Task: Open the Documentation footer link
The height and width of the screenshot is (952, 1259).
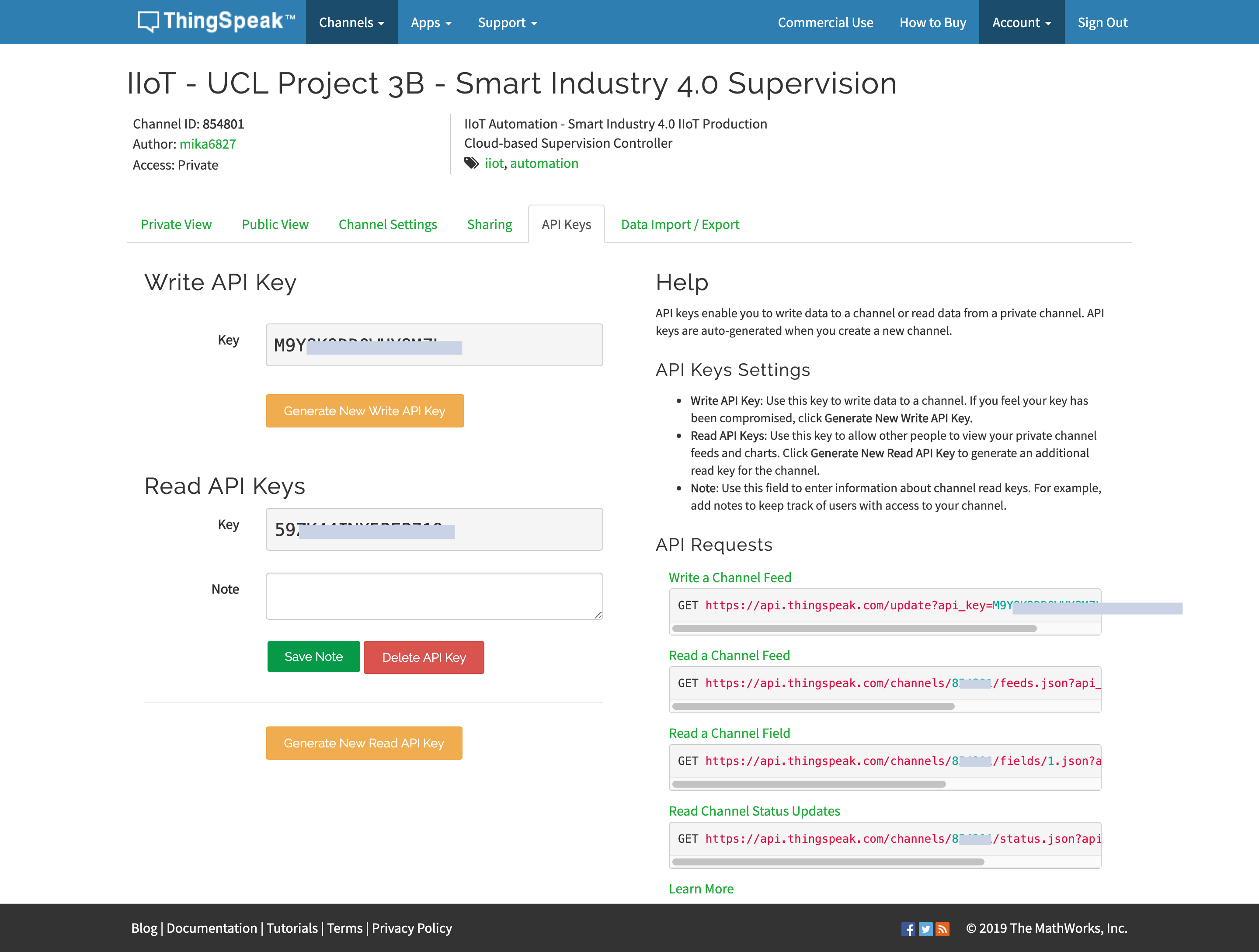Action: coord(212,928)
